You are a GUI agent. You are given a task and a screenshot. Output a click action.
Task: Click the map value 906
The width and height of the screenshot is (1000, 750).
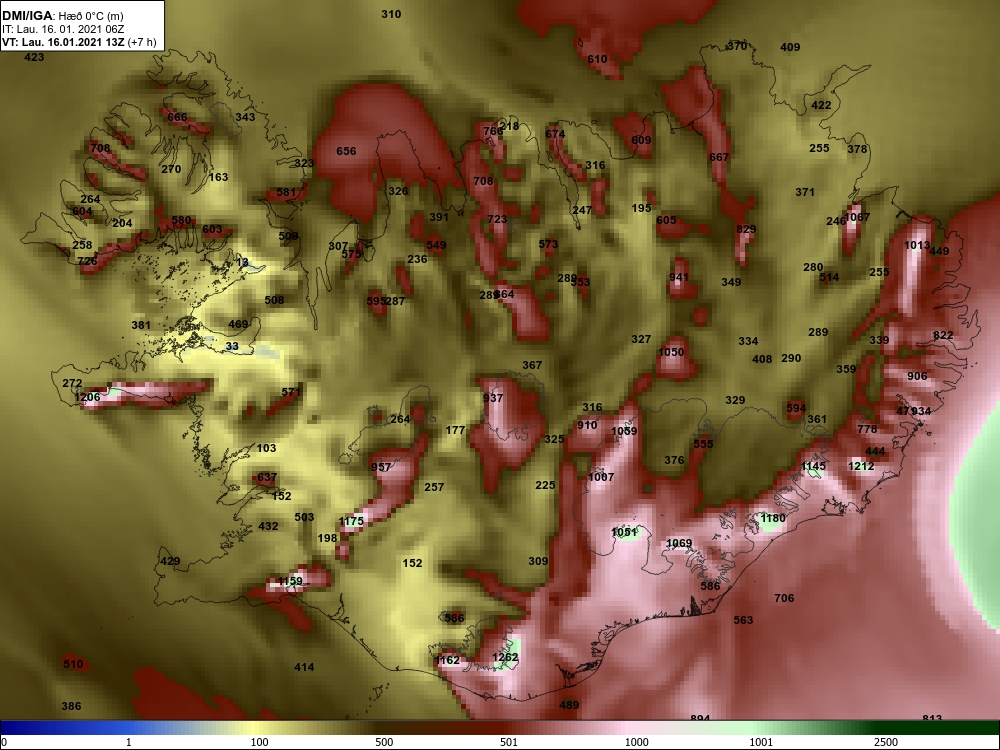click(917, 377)
